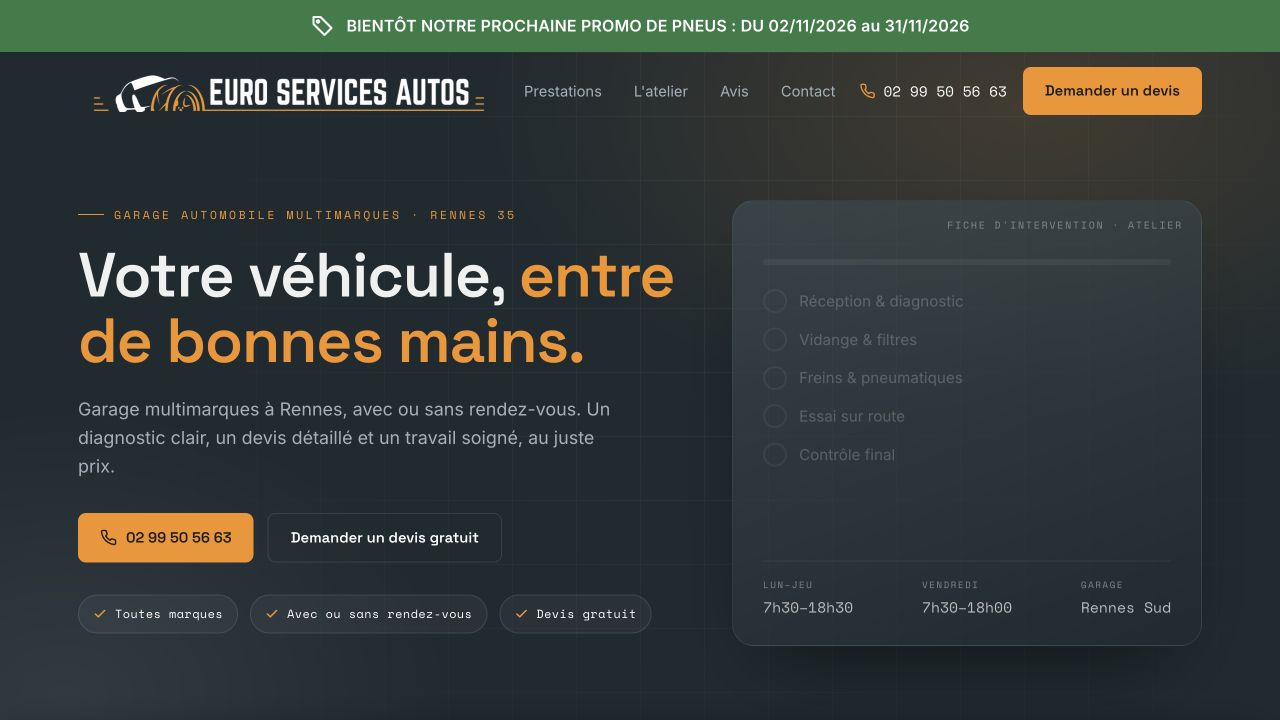1280x720 pixels.
Task: Click the Avec ou sans rendez-vous badge text
Action: click(x=379, y=614)
